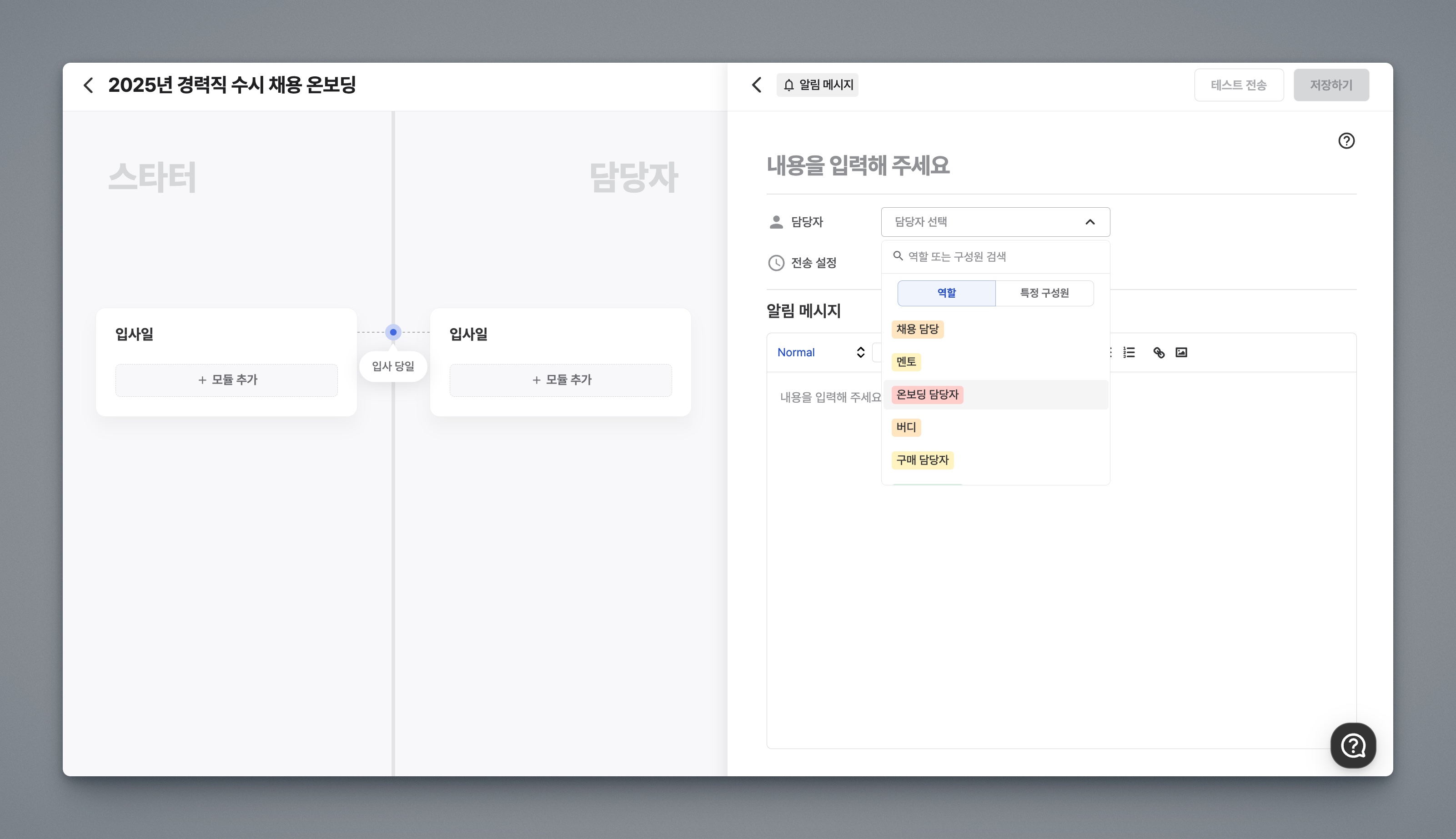Choose 온보딩 담당자 from the list

[928, 395]
